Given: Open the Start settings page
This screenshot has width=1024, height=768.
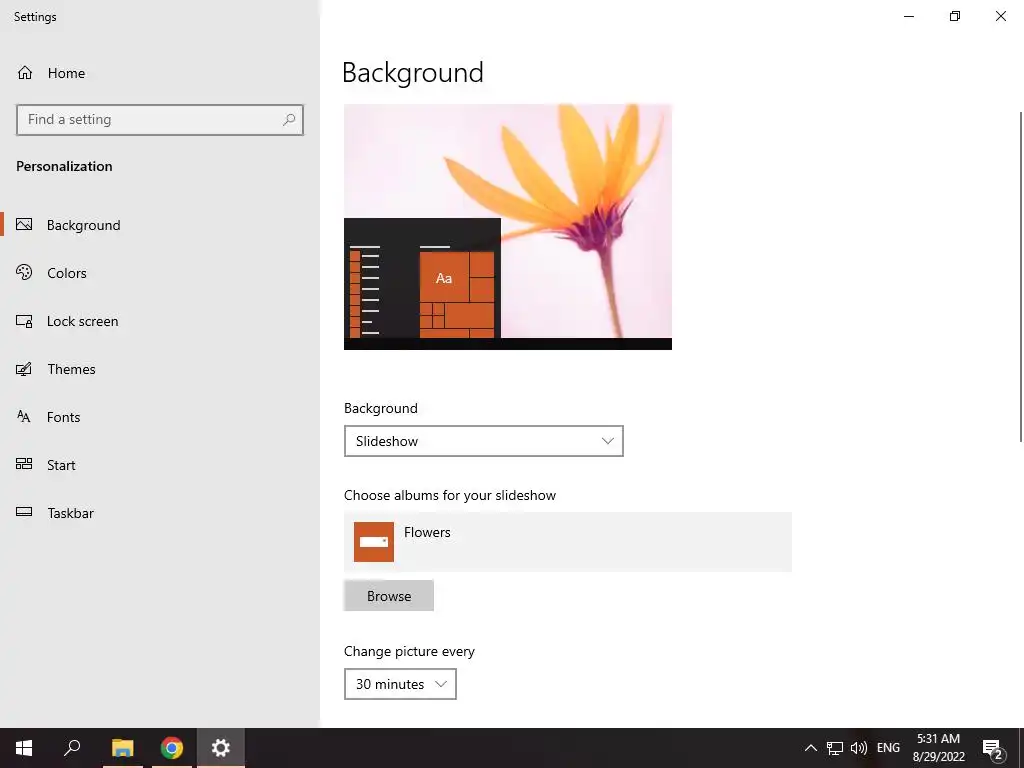Looking at the screenshot, I should pos(160,465).
